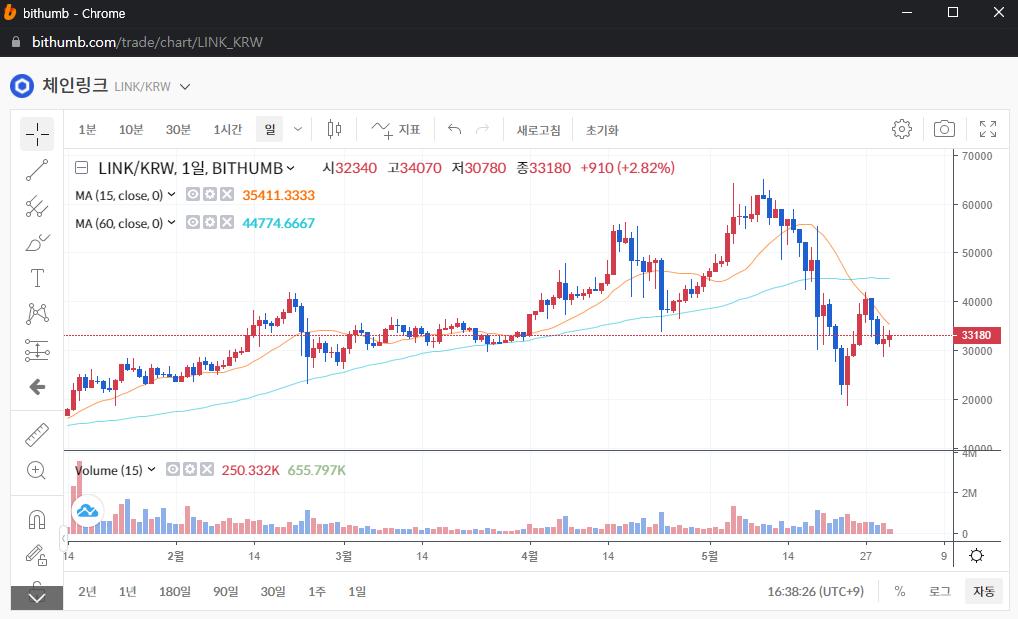The height and width of the screenshot is (619, 1018).
Task: Click the 새로고침 refresh button
Action: (x=538, y=130)
